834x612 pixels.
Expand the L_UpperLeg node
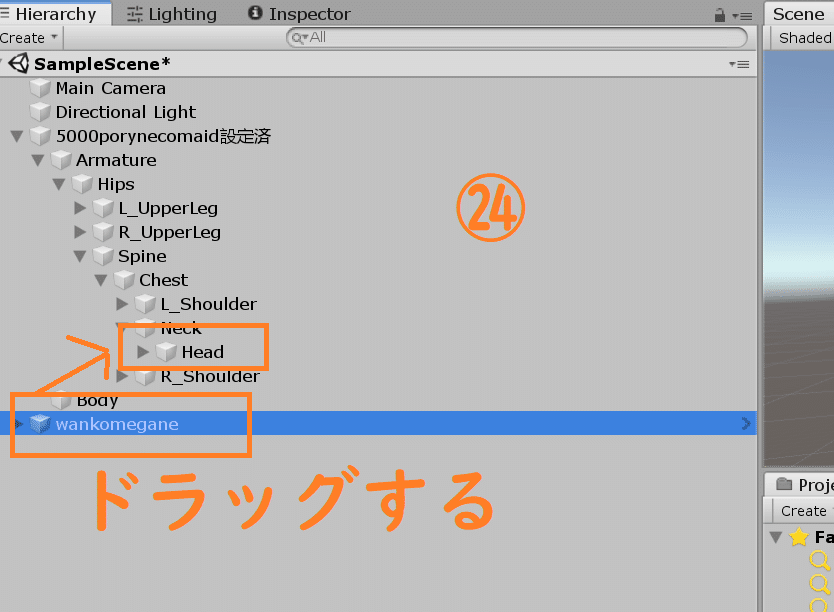click(x=80, y=208)
